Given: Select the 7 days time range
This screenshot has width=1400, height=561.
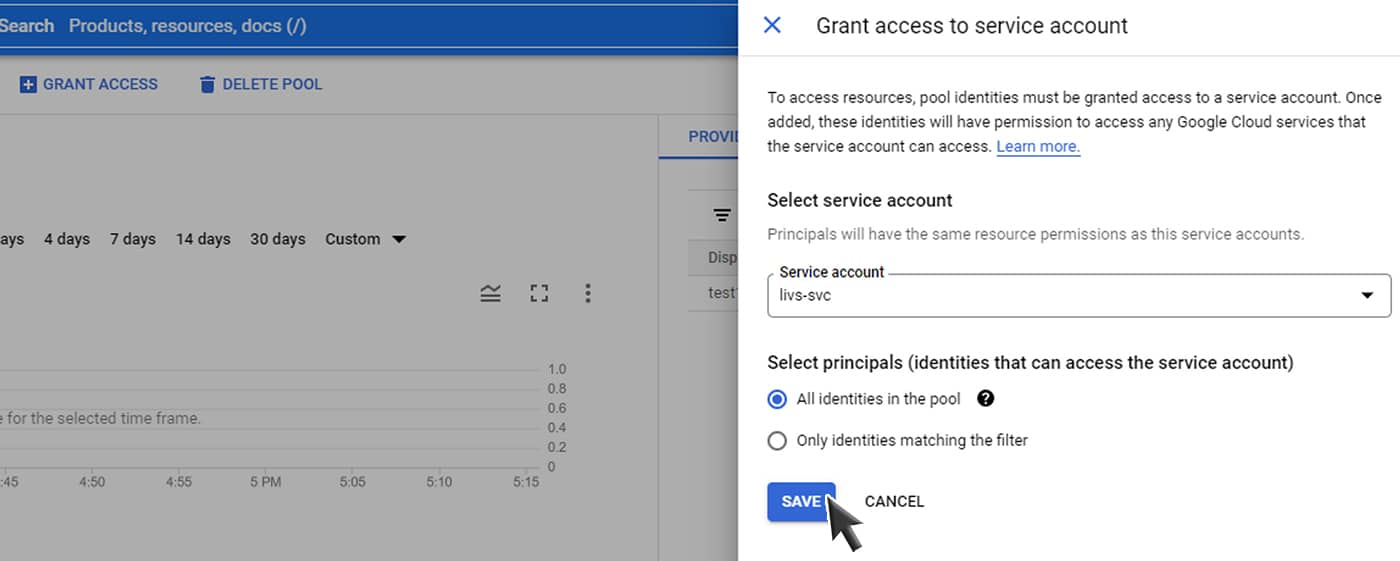Looking at the screenshot, I should 133,239.
